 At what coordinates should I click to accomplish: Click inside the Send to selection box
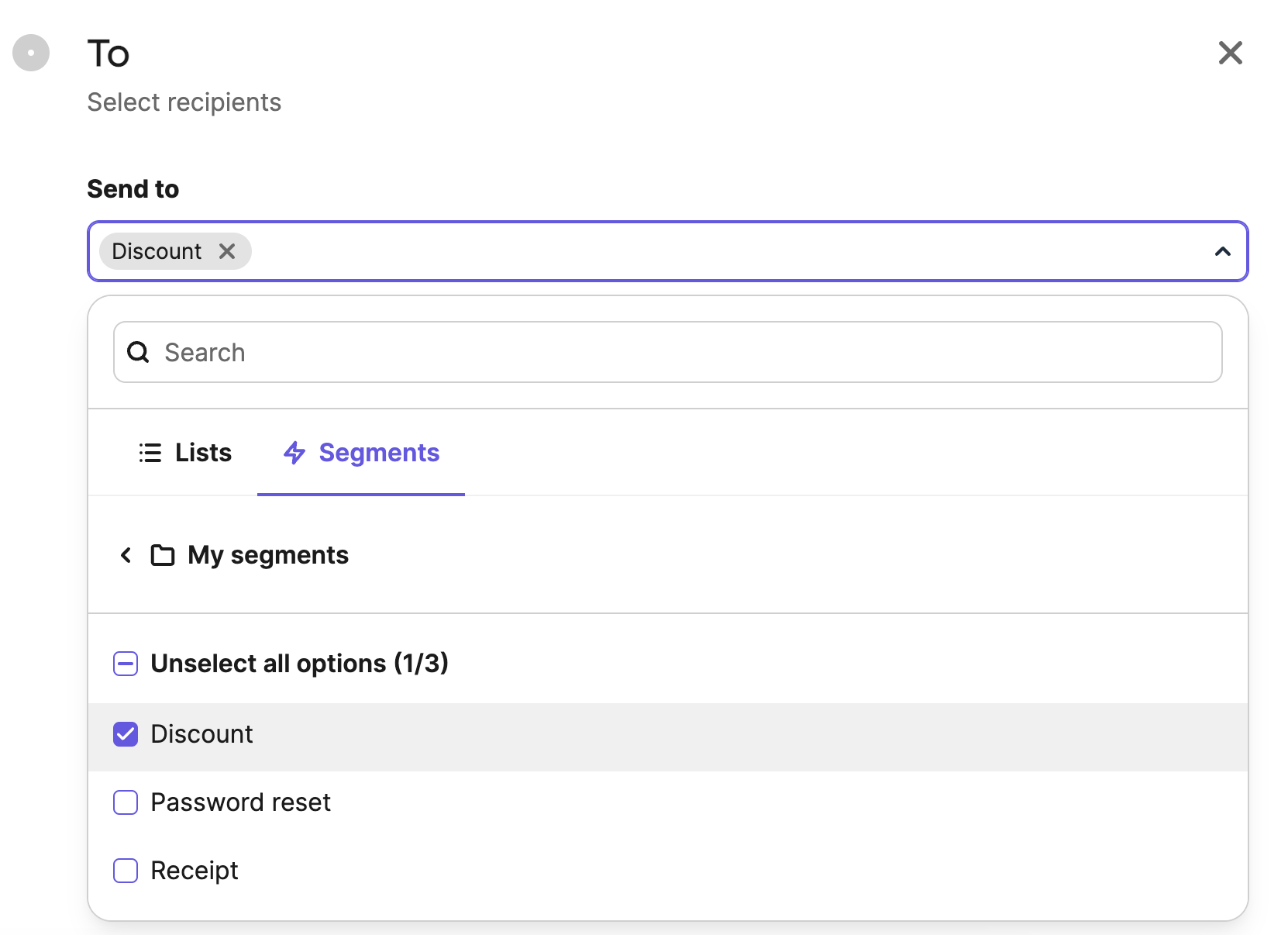[x=667, y=251]
